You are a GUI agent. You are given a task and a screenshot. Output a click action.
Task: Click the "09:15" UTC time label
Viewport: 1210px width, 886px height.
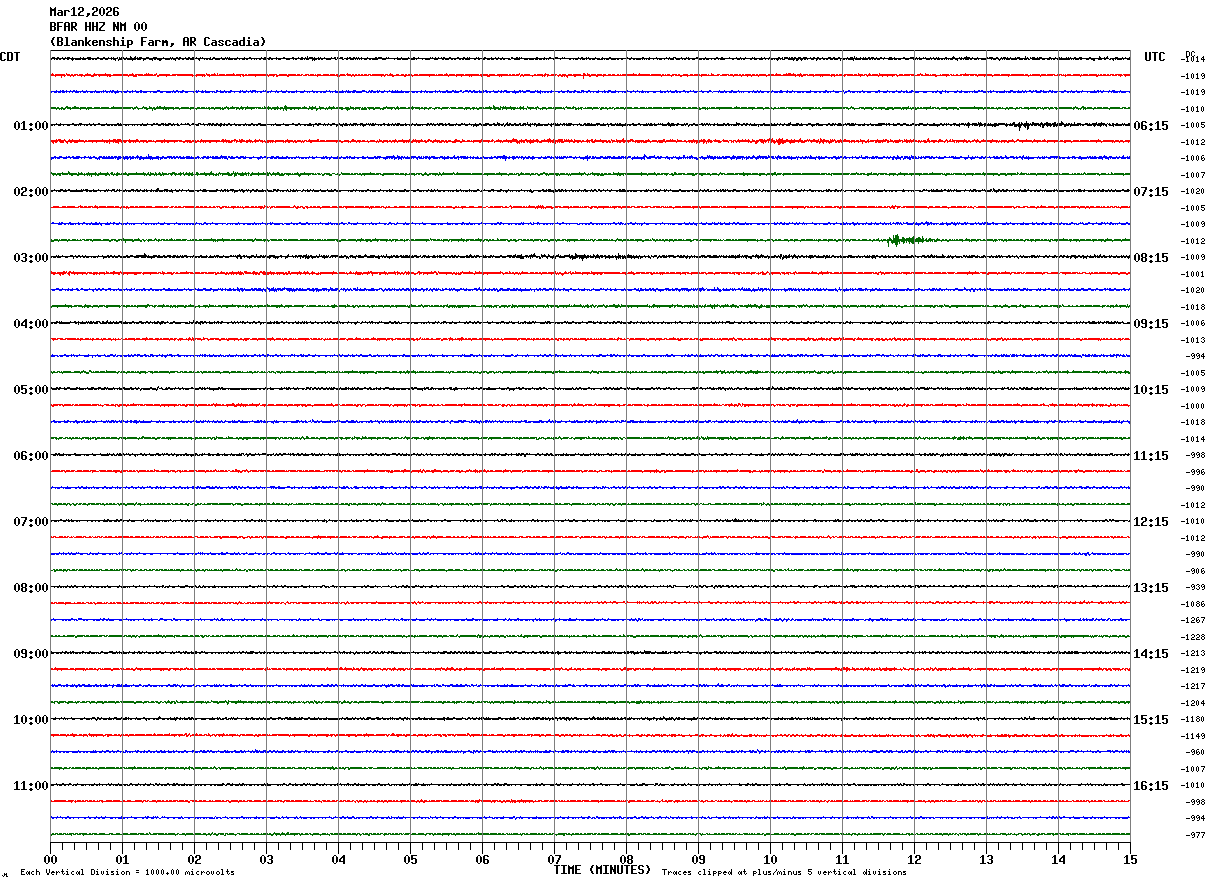pyautogui.click(x=1150, y=324)
